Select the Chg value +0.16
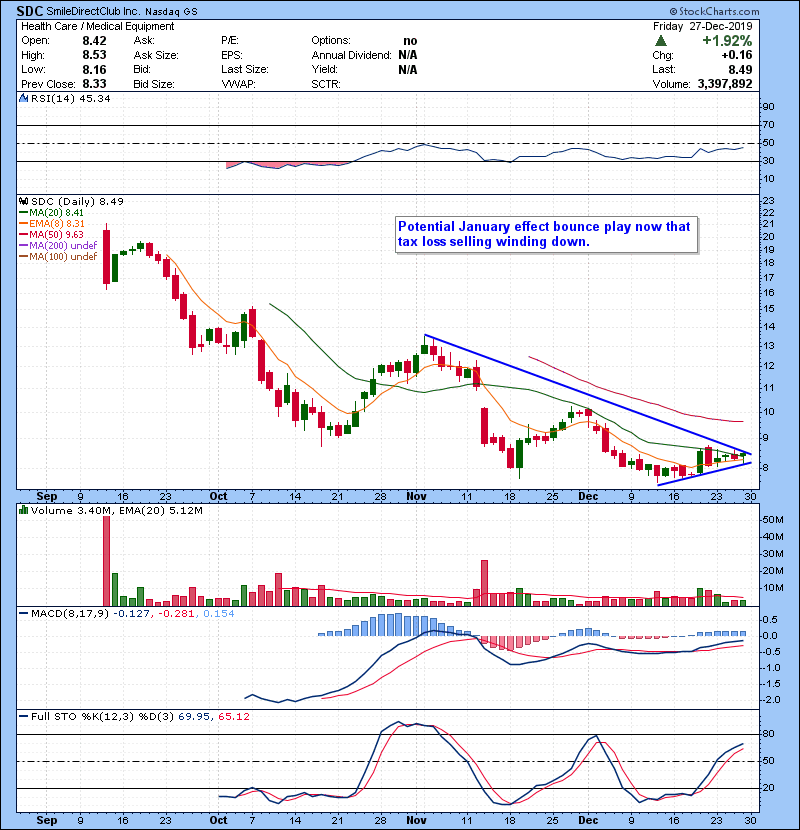This screenshot has width=800, height=830. click(x=736, y=55)
